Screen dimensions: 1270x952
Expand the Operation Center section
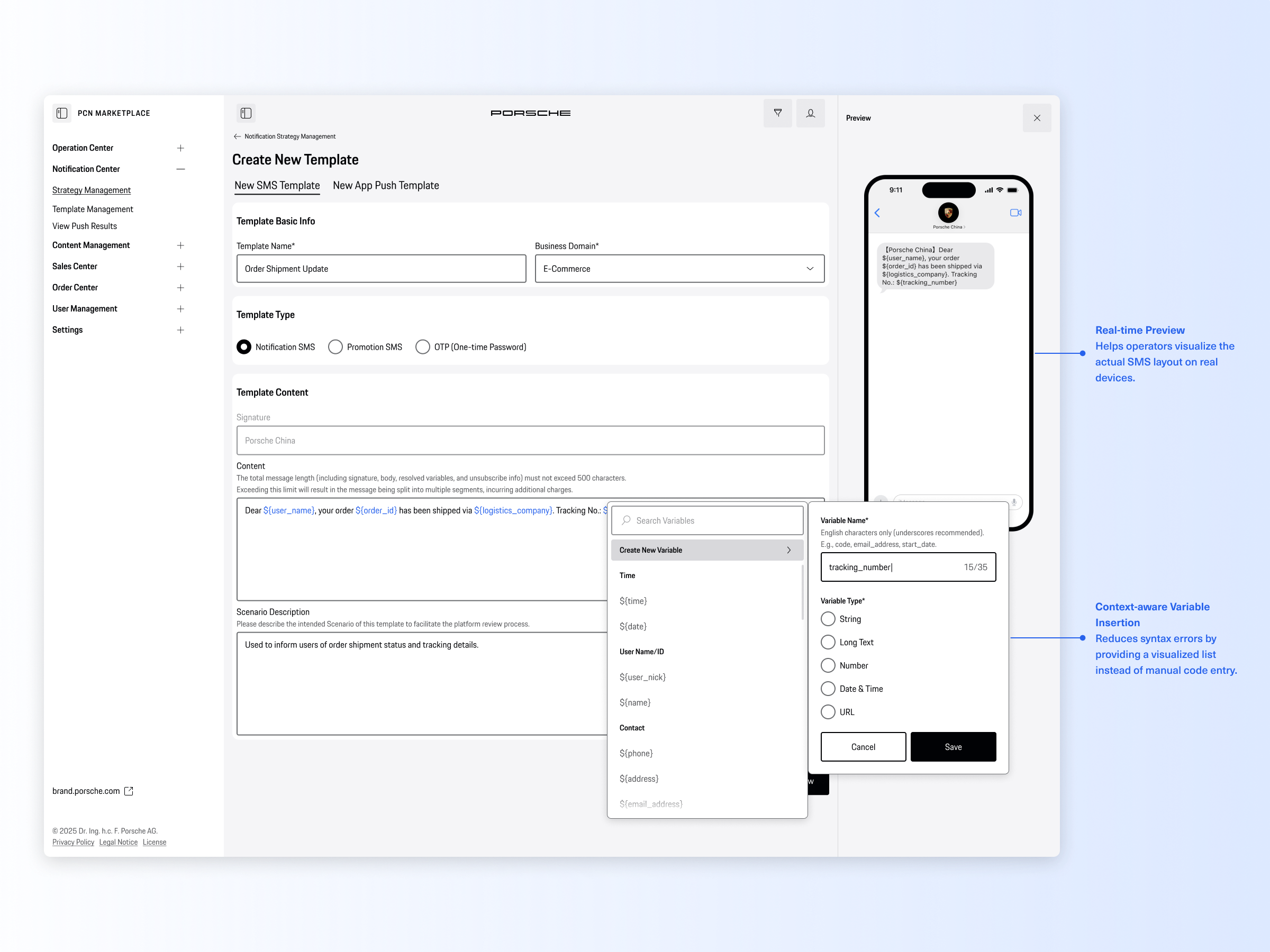click(x=180, y=148)
